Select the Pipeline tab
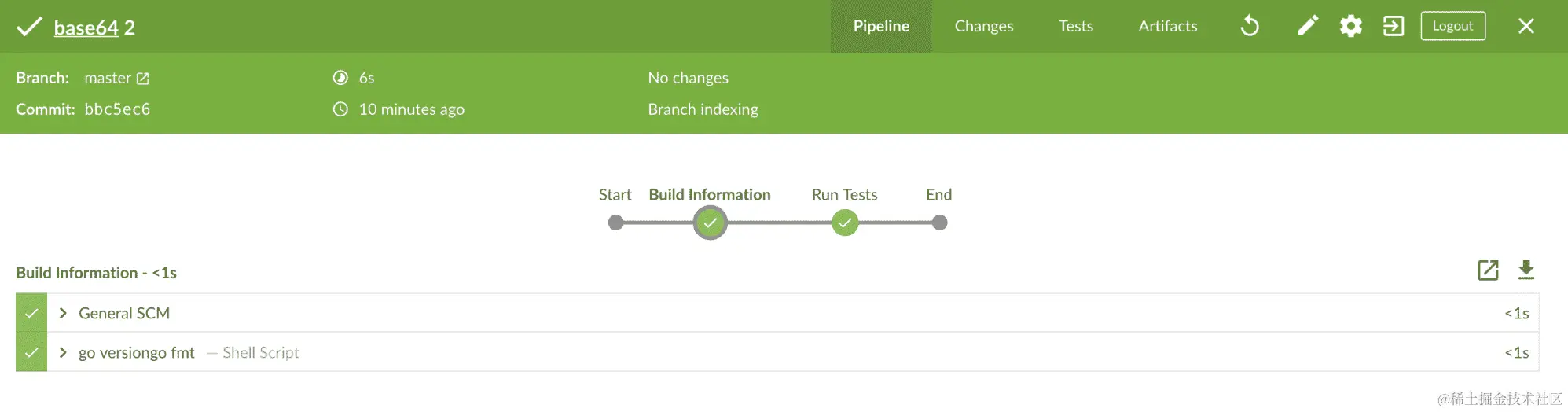The height and width of the screenshot is (412, 1568). (x=881, y=27)
